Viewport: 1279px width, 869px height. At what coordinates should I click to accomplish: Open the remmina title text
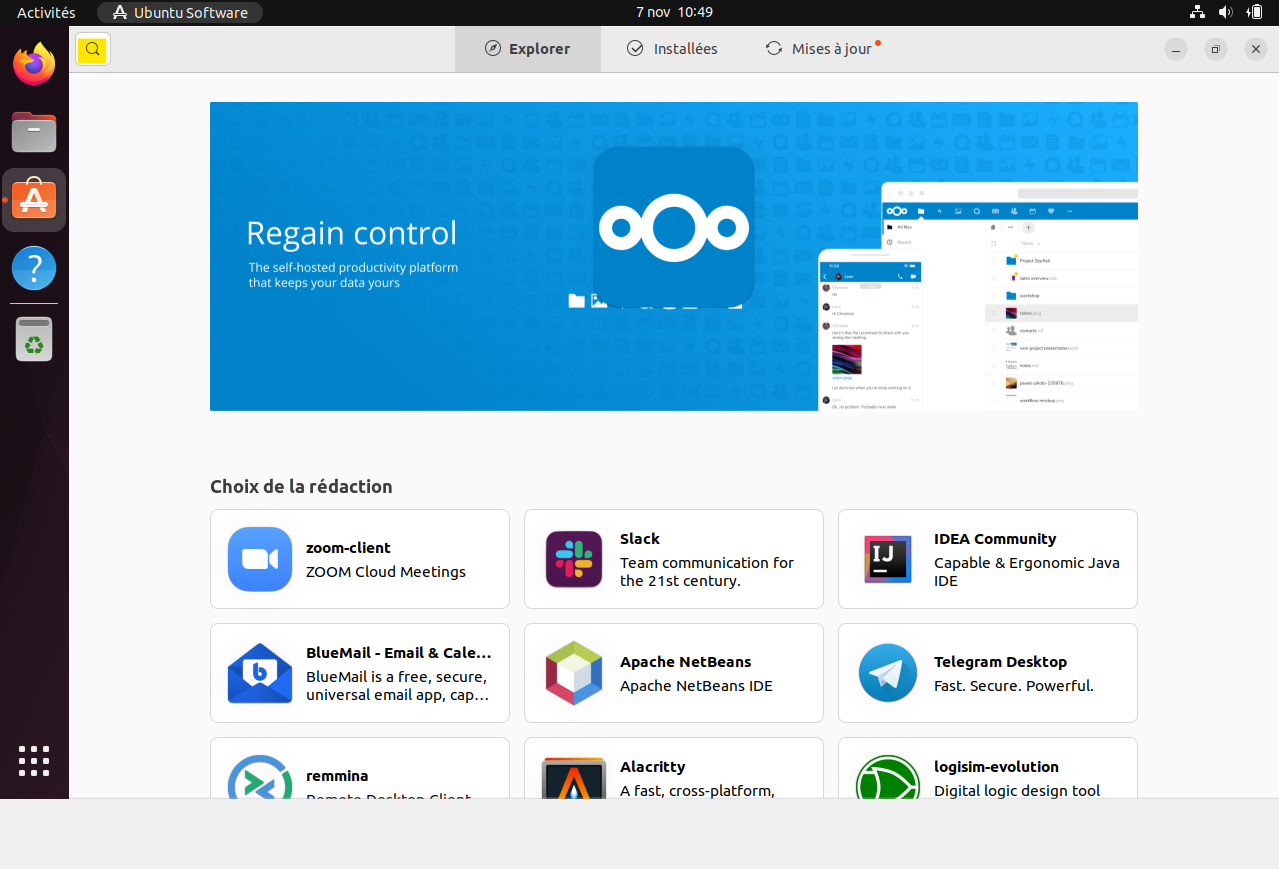tap(337, 776)
